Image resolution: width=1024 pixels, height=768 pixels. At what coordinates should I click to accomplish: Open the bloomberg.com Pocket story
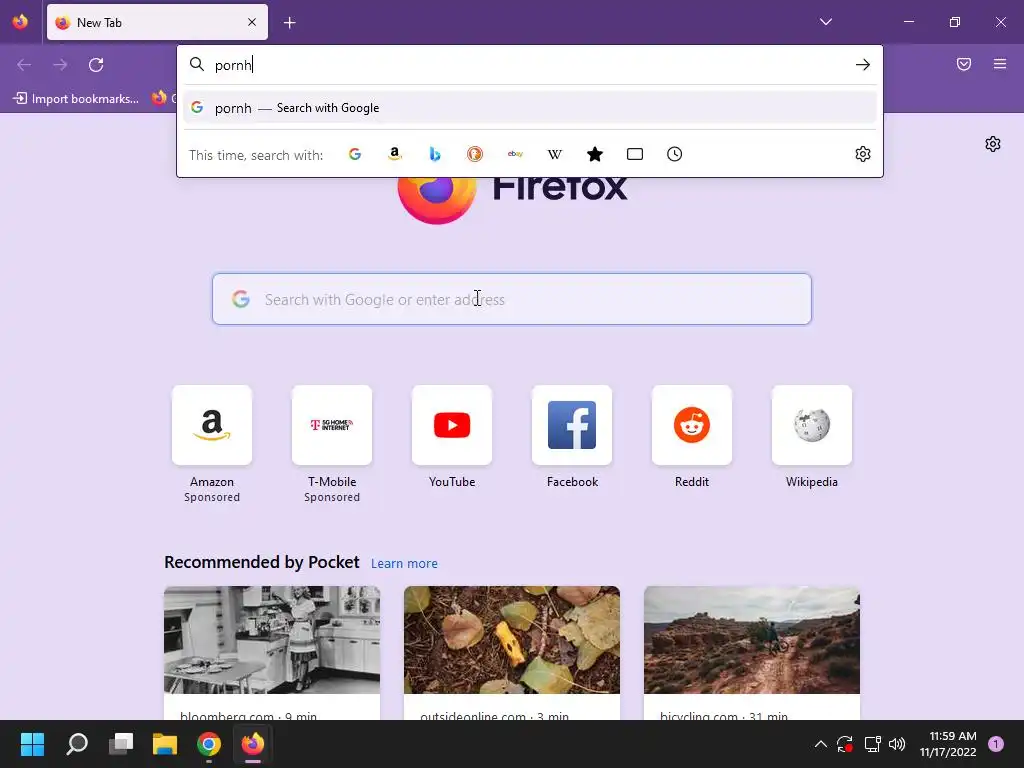pos(272,653)
